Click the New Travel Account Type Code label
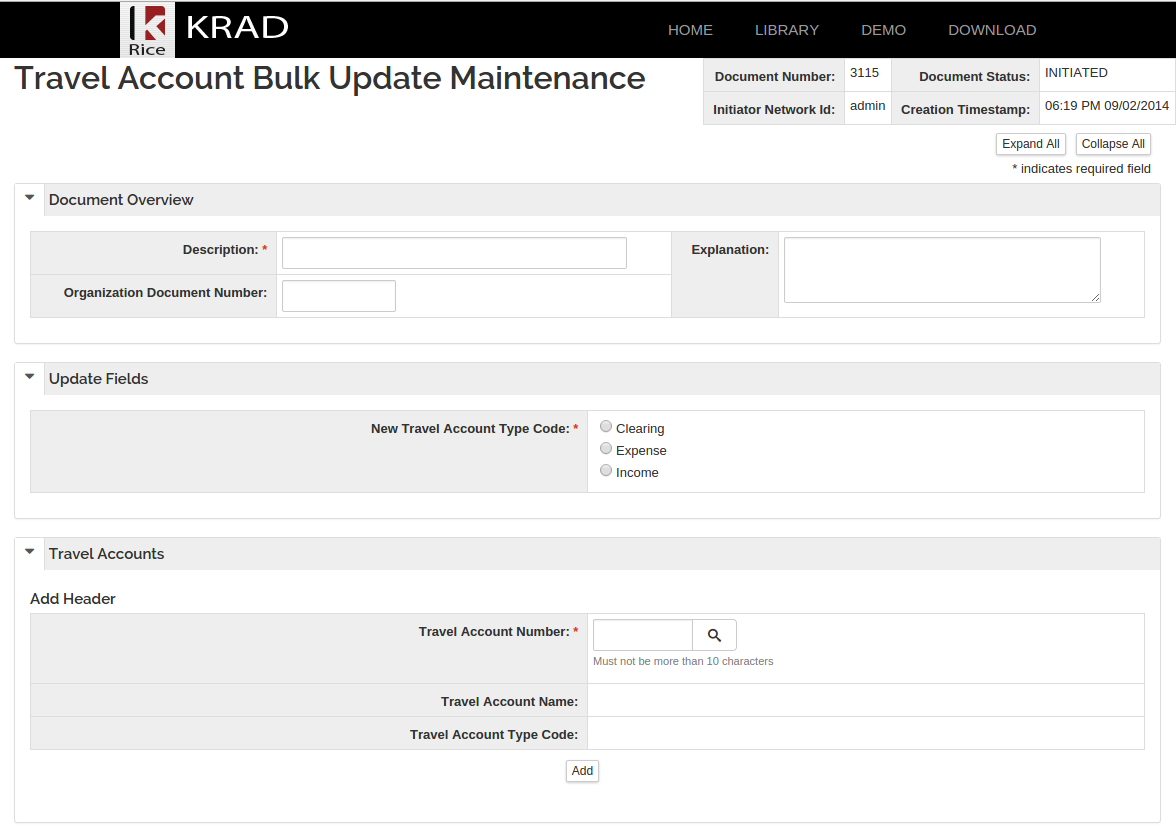Screen dimensions: 1176x837 470,428
